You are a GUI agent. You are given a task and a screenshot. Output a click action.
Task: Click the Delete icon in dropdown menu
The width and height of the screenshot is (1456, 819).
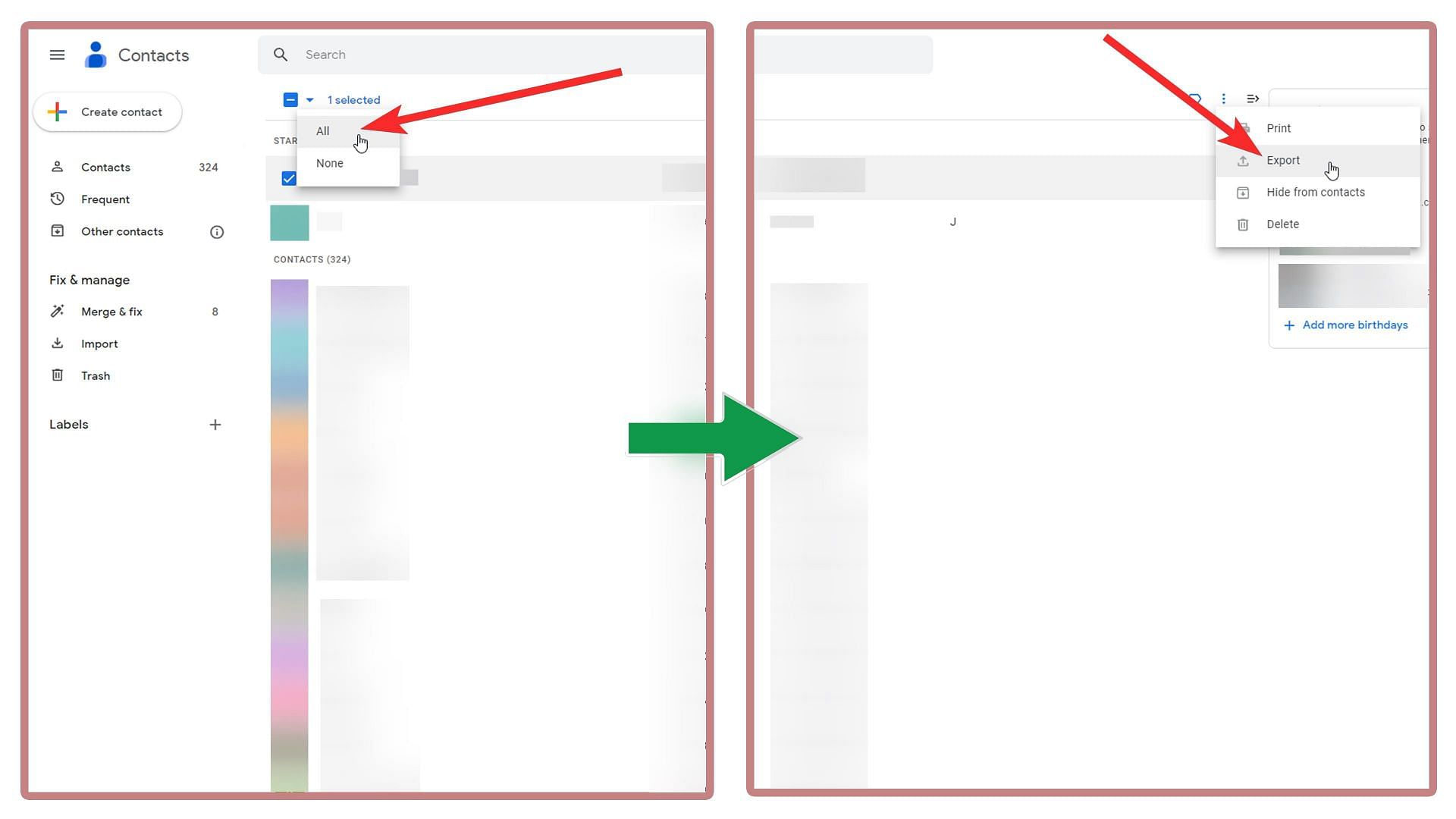pyautogui.click(x=1243, y=224)
